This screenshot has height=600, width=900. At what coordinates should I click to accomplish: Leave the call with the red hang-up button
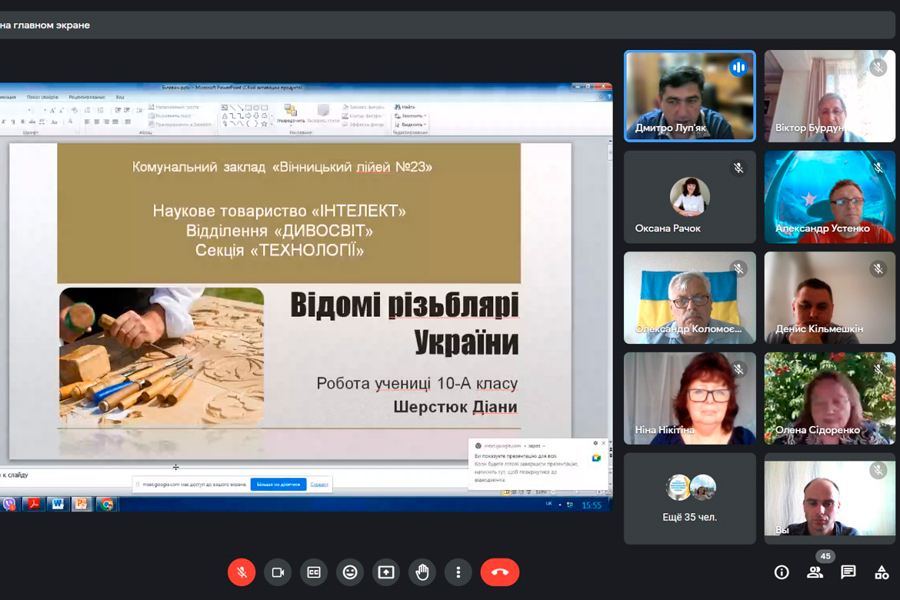pyautogui.click(x=500, y=572)
